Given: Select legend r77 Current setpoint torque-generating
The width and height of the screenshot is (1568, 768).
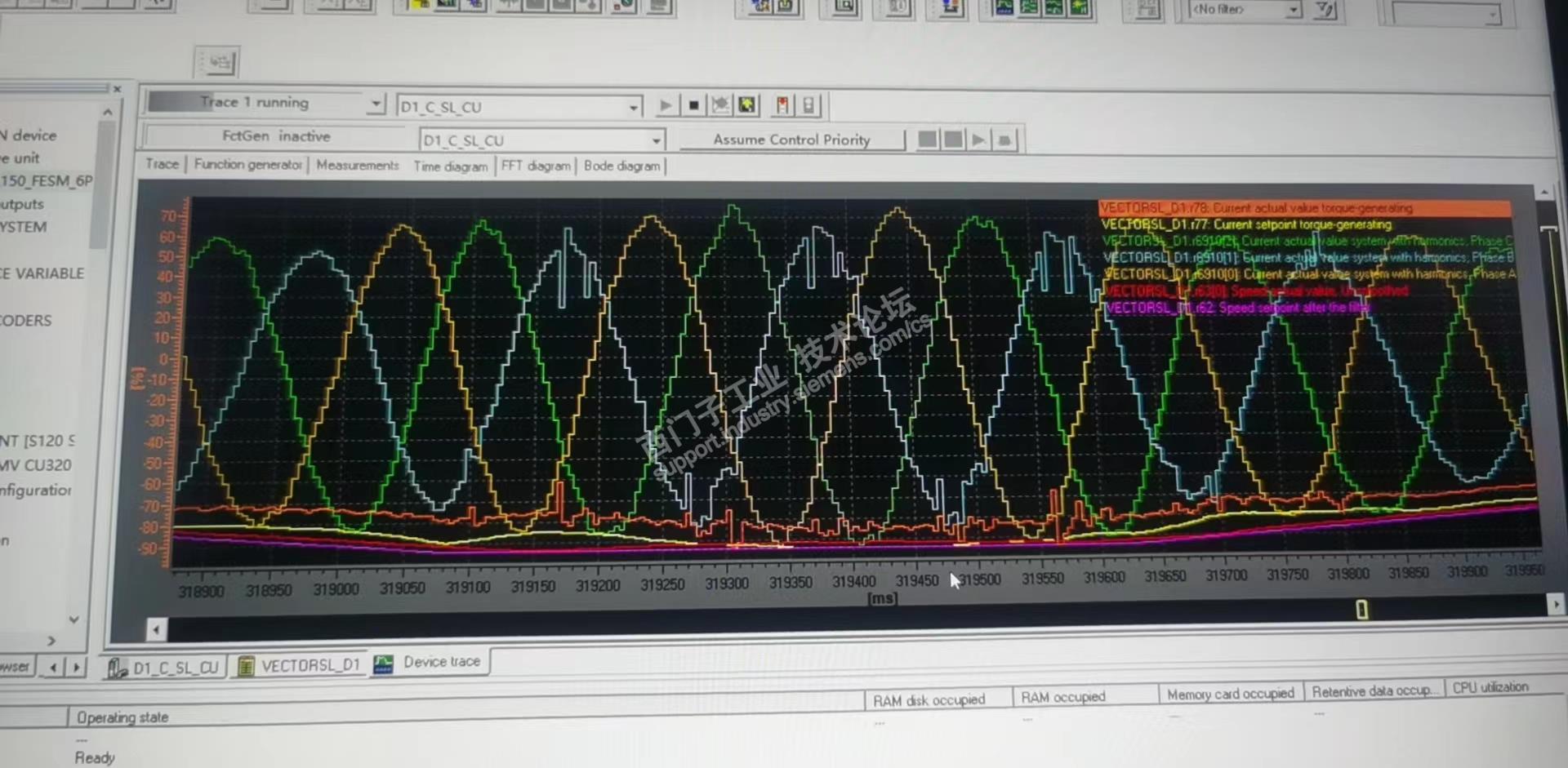Looking at the screenshot, I should click(1246, 224).
